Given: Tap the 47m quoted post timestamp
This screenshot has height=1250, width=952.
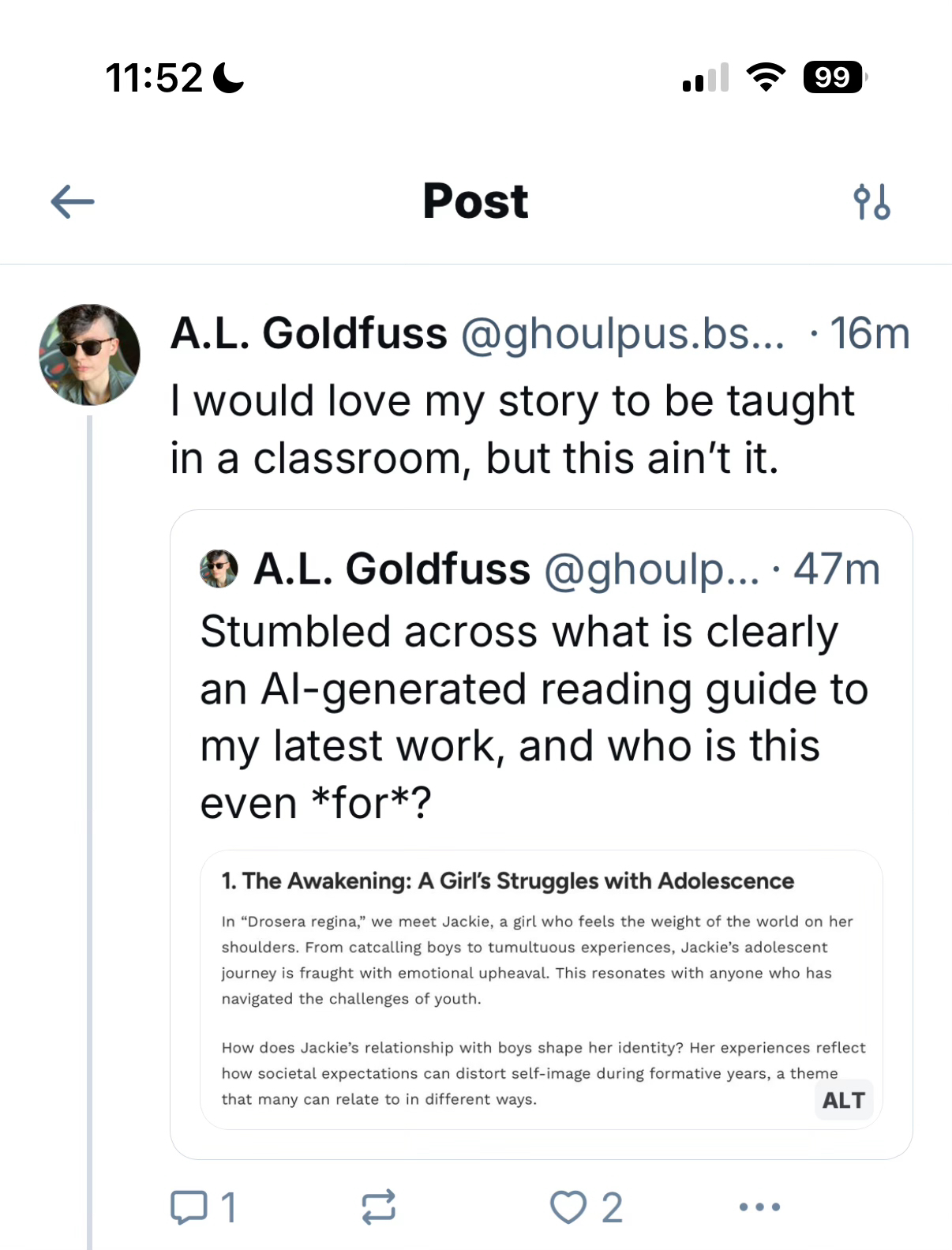Looking at the screenshot, I should (x=836, y=569).
